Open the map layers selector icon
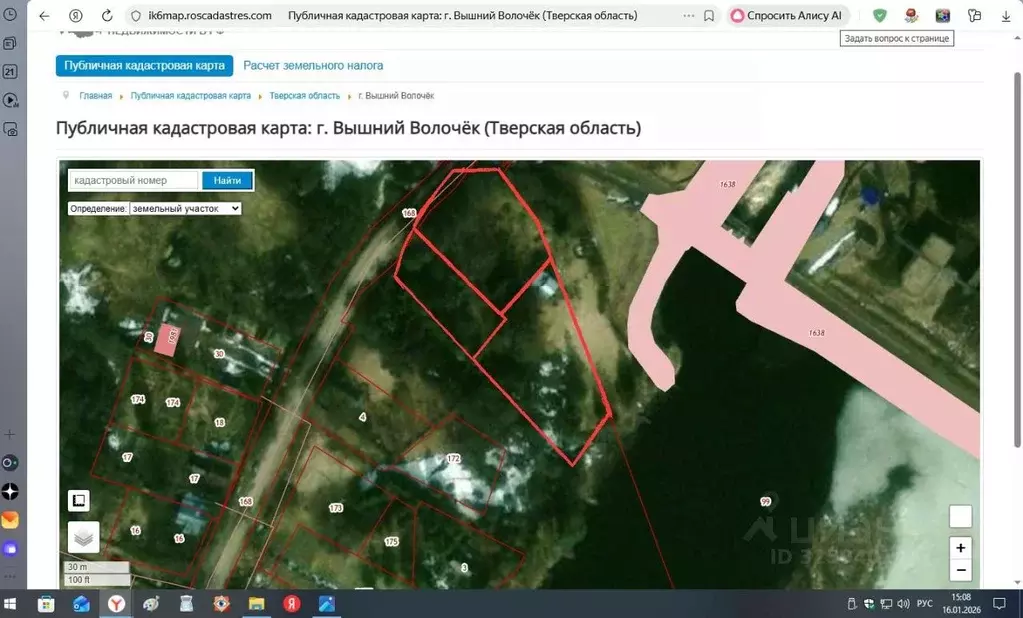Viewport: 1023px width, 618px height. 84,536
